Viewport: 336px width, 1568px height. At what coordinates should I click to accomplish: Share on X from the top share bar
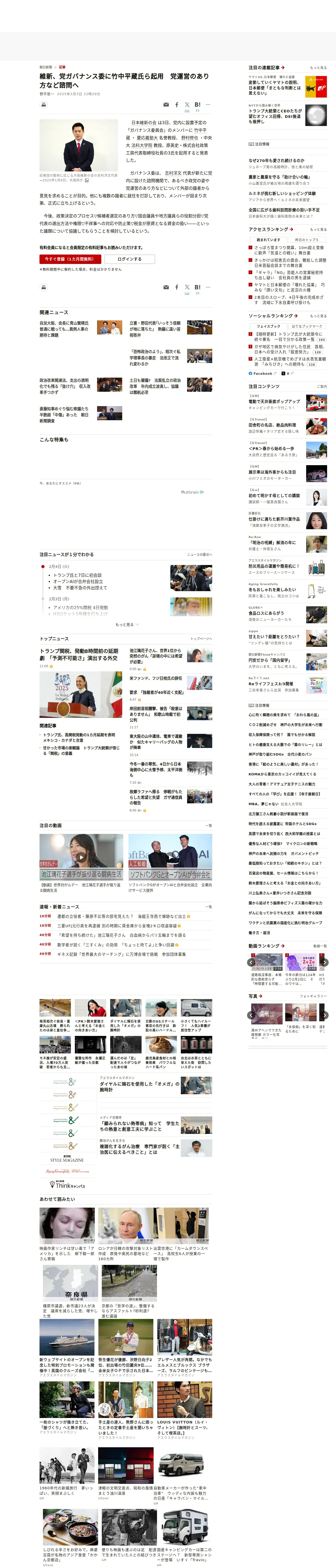coord(187,105)
